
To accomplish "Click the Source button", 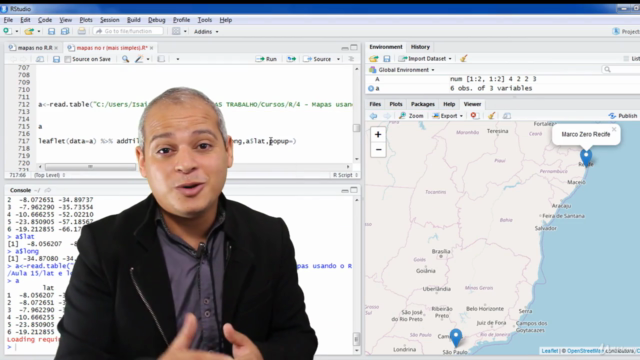I will coord(318,59).
